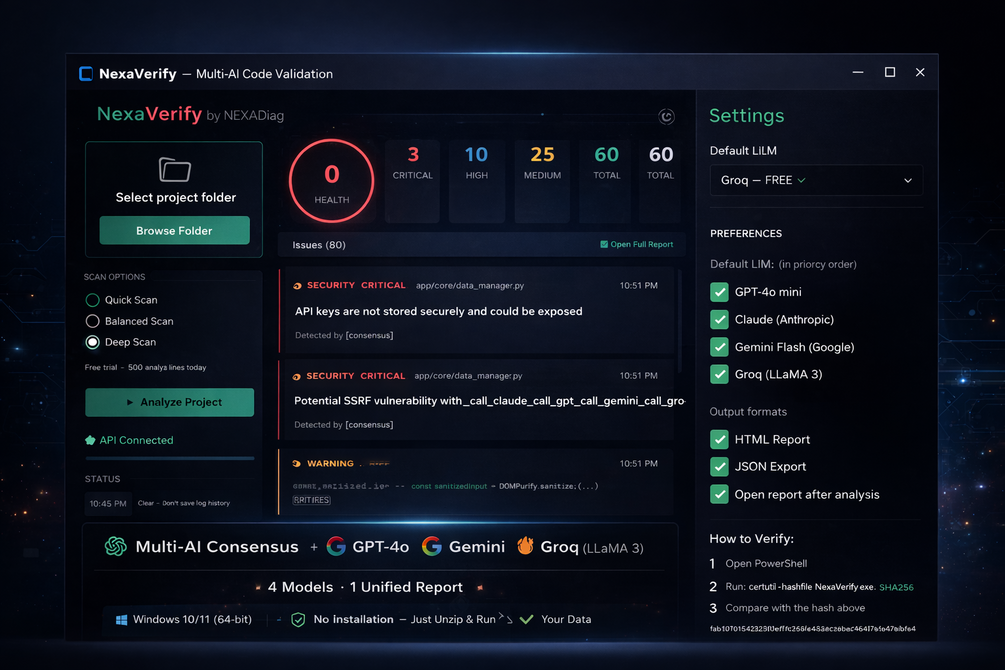
Task: Click the Google logo beside Gemini
Action: [x=431, y=546]
